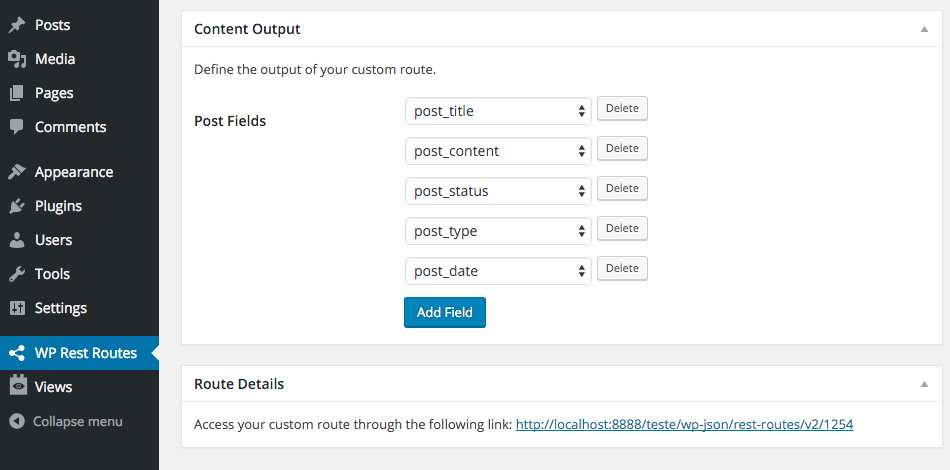Click the Posts pushpin icon

pos(17,25)
